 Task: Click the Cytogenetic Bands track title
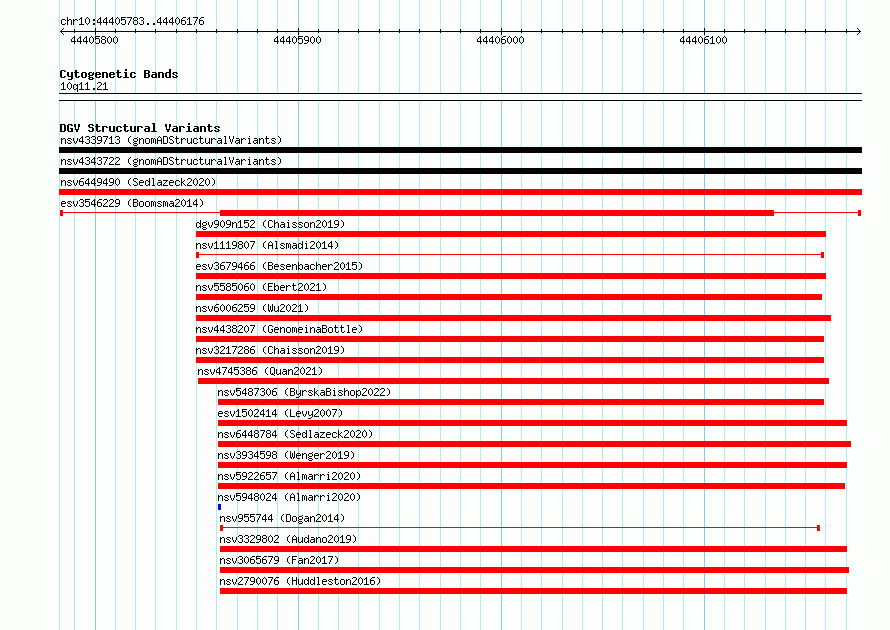click(x=119, y=74)
